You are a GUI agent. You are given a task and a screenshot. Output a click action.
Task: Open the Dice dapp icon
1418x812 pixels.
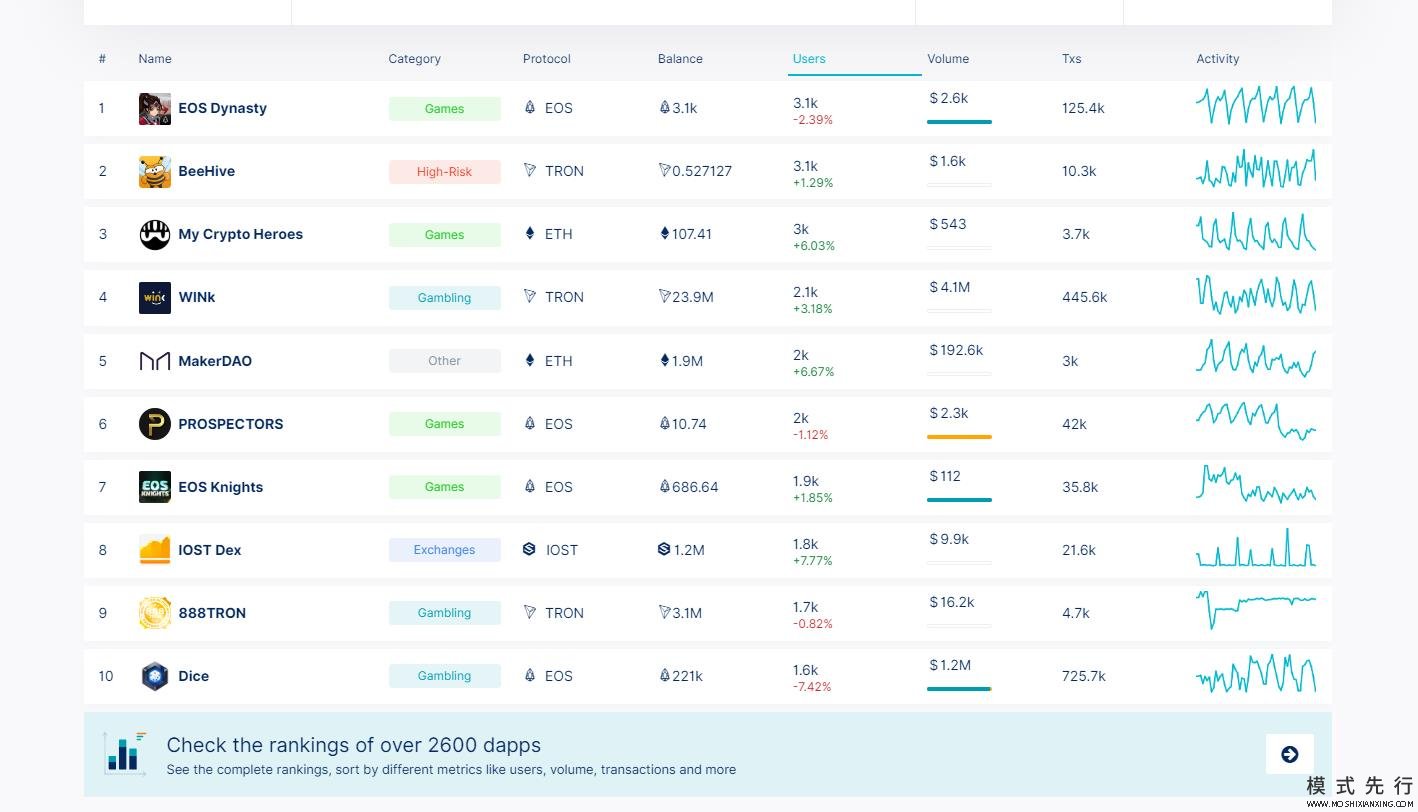155,676
